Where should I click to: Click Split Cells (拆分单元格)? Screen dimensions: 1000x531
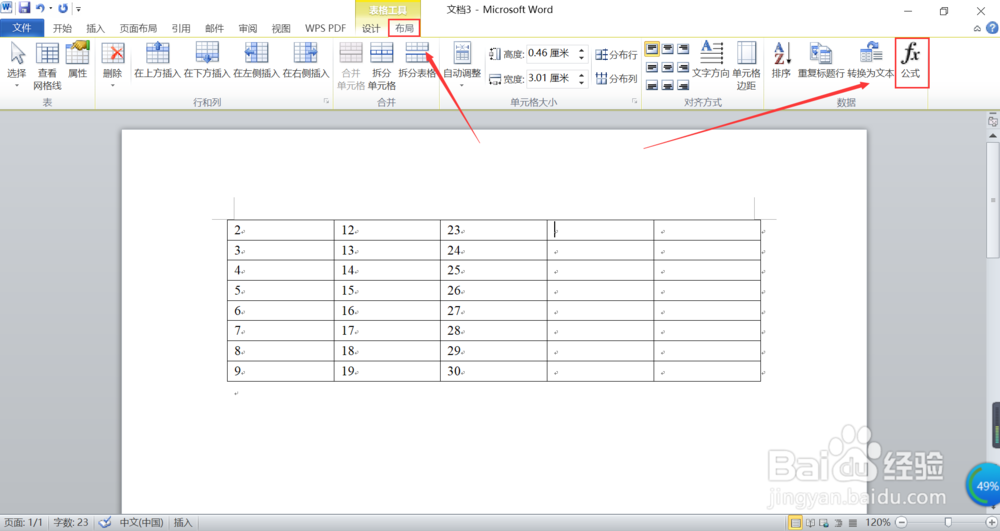pyautogui.click(x=381, y=66)
